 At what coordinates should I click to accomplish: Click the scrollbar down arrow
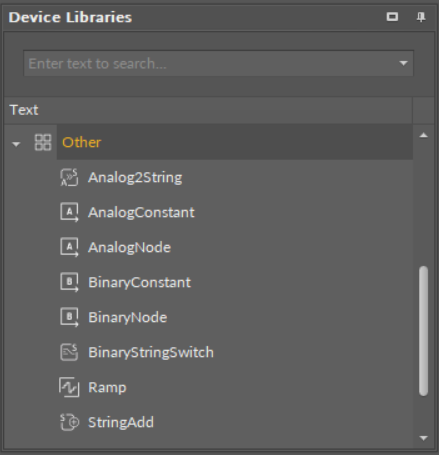tap(423, 438)
